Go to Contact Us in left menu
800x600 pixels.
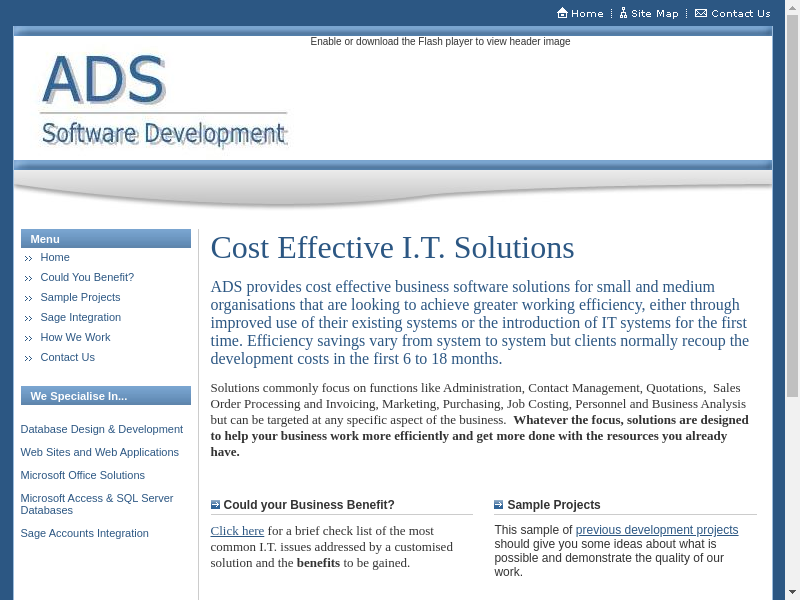coord(67,357)
